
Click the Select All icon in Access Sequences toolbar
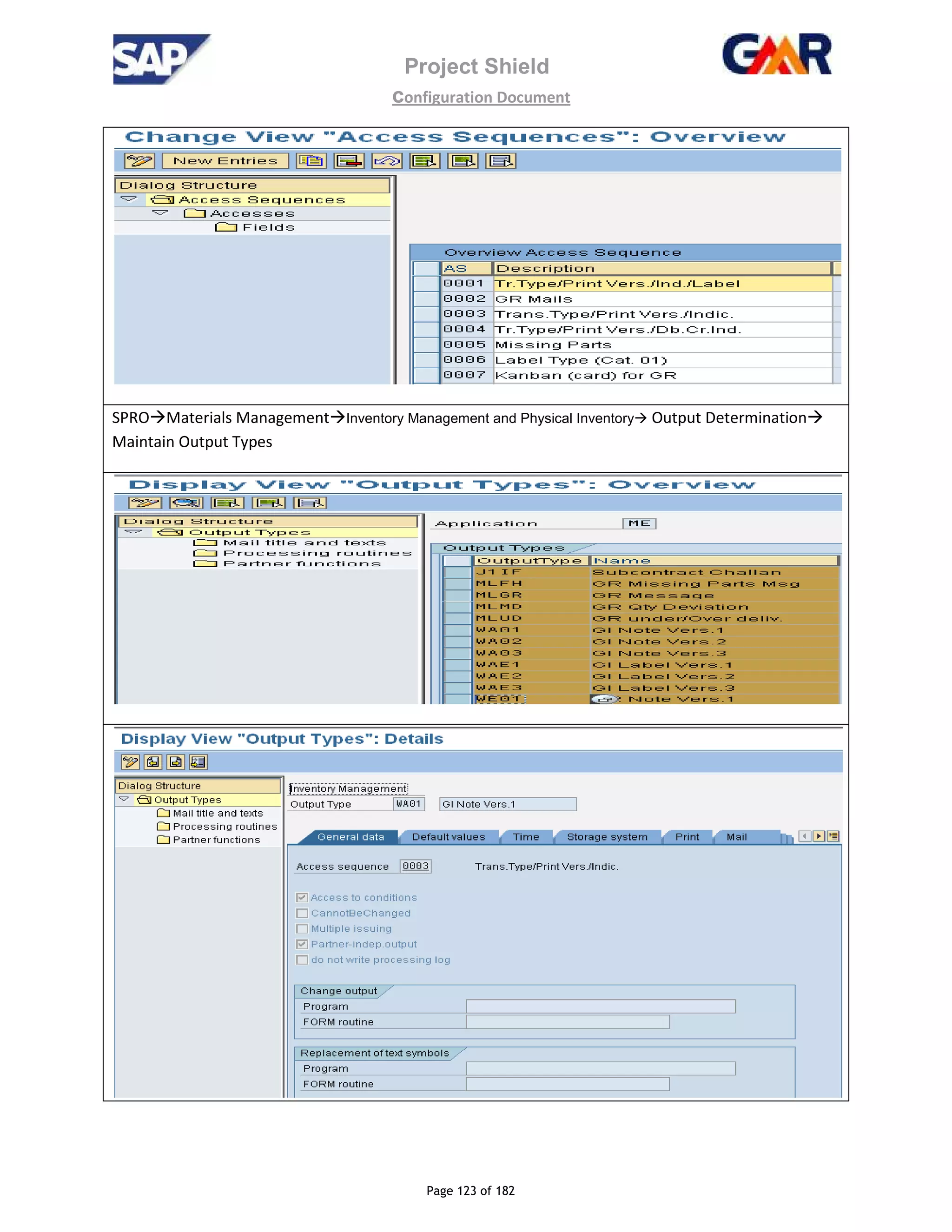(x=425, y=161)
